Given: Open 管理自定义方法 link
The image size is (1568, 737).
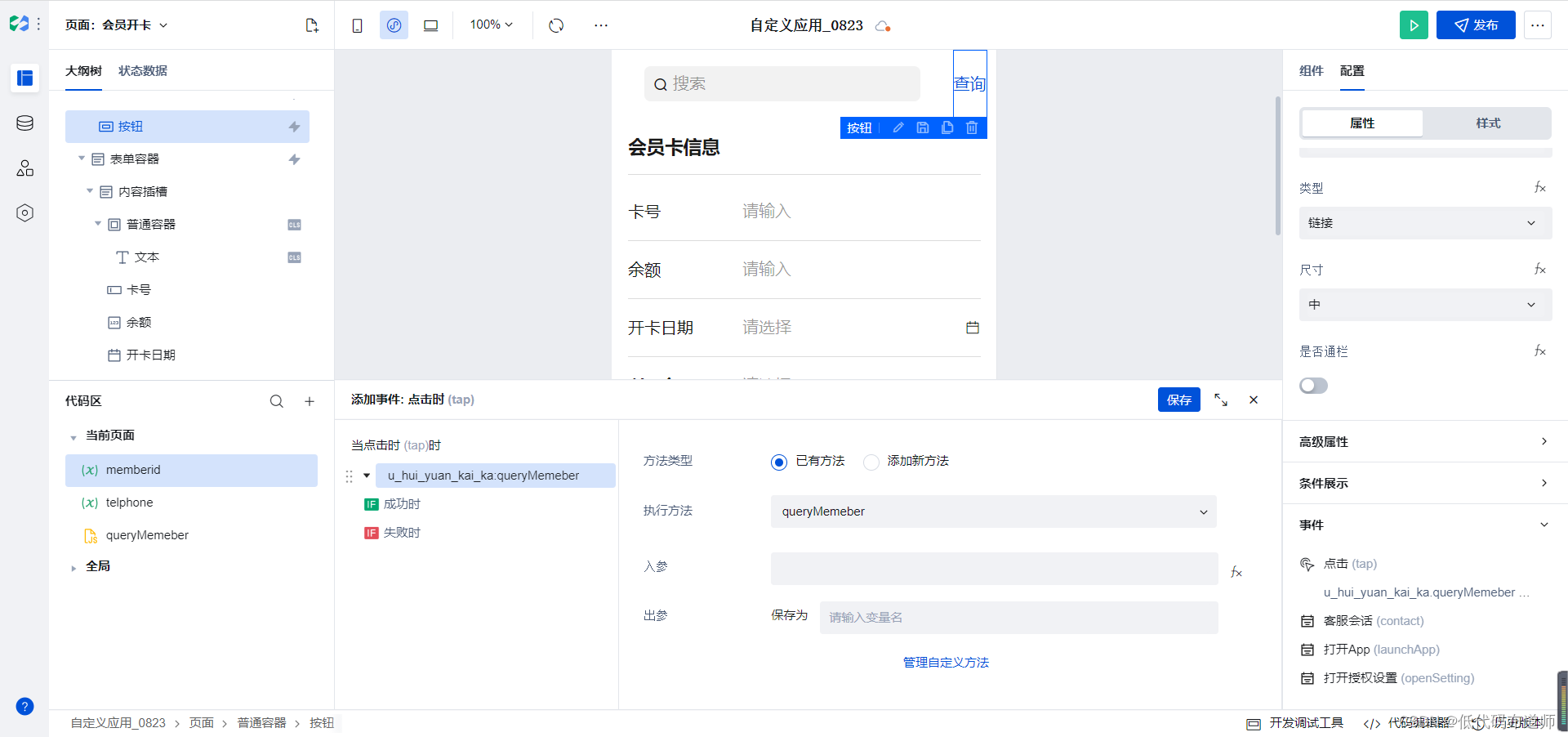Looking at the screenshot, I should point(946,663).
